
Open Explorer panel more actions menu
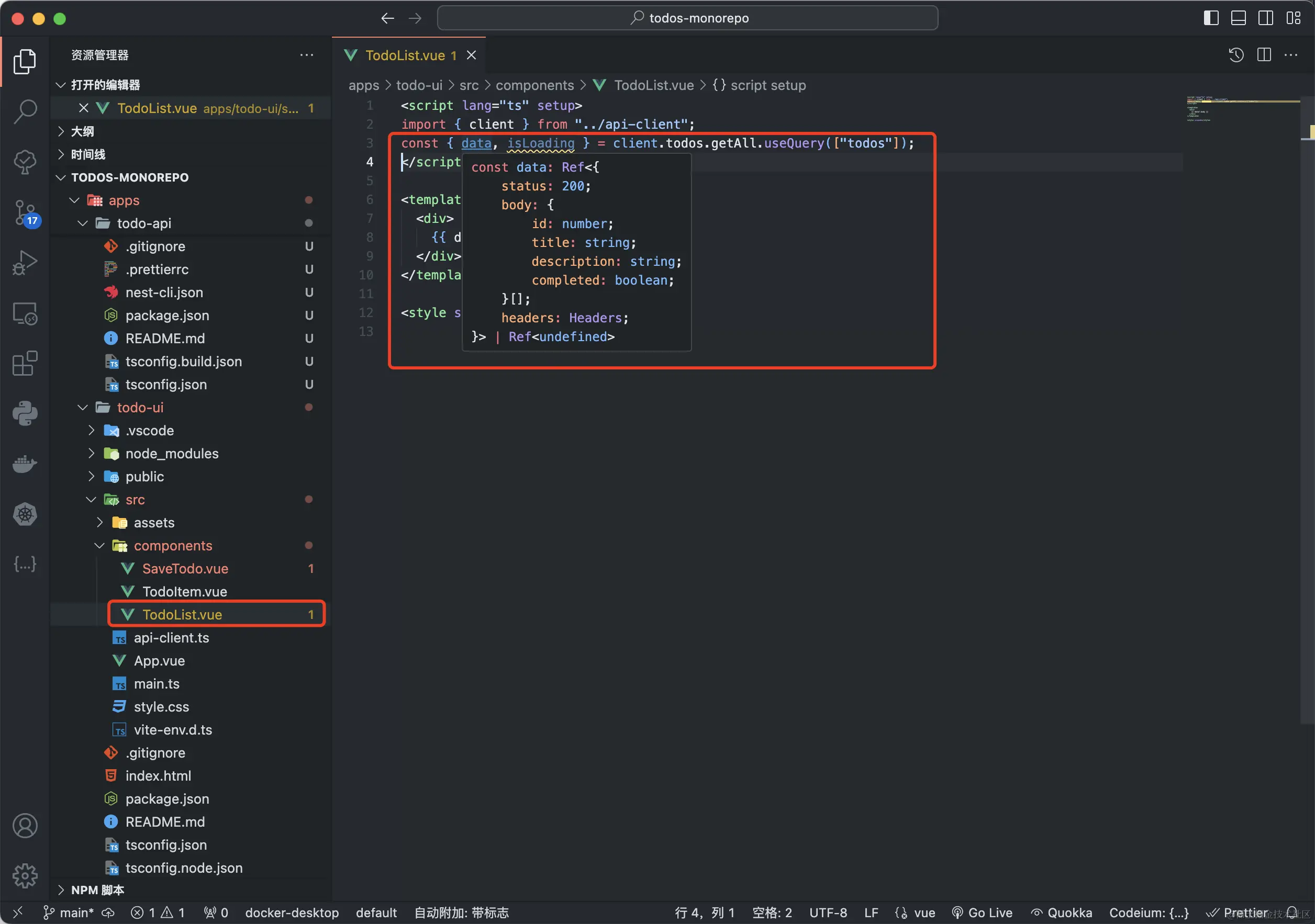(307, 55)
